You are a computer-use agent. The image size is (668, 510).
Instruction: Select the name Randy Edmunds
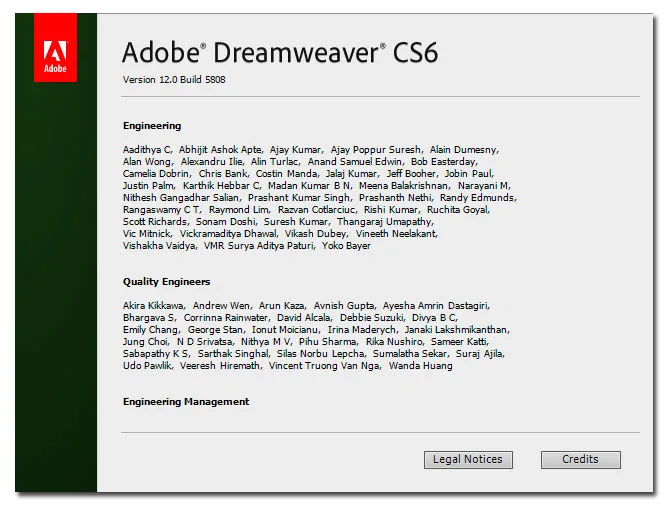point(477,198)
